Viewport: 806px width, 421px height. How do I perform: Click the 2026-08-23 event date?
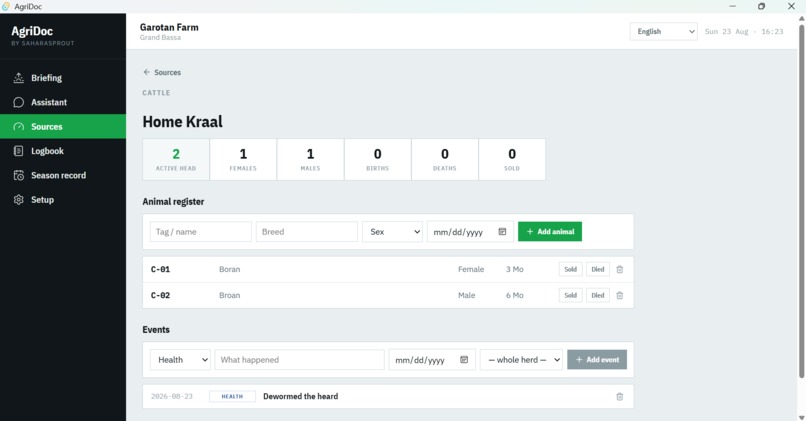[x=172, y=396]
